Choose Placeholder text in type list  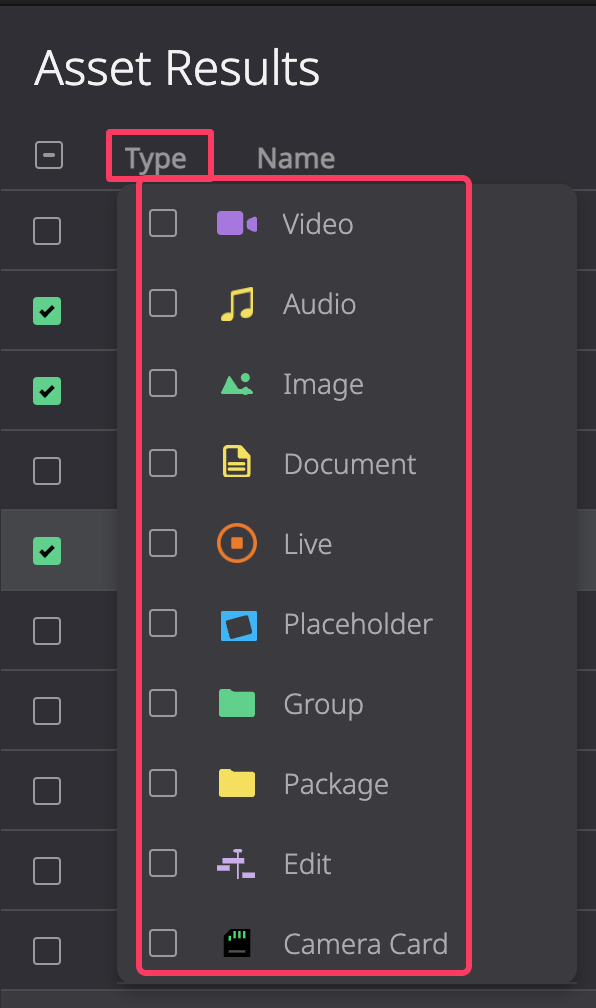pyautogui.click(x=358, y=624)
